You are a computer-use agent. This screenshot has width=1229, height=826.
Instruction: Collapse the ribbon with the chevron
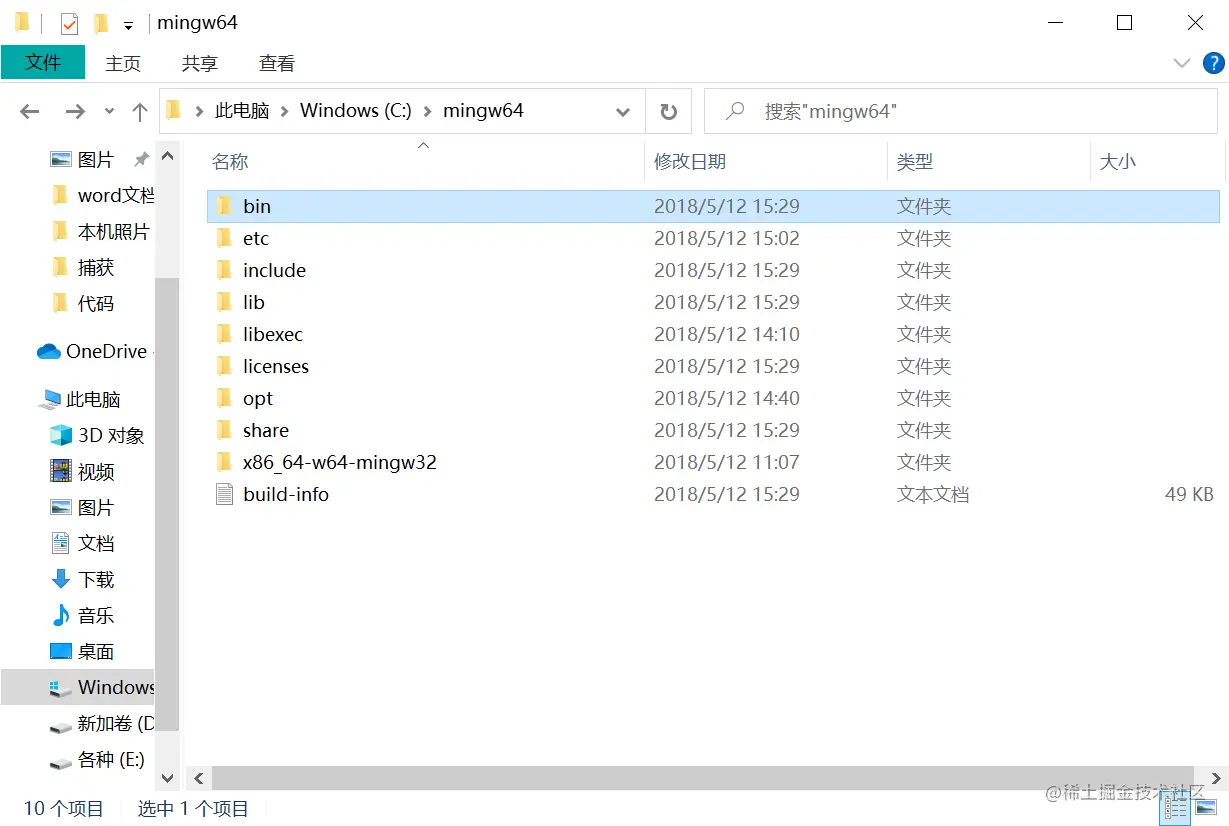[1181, 63]
